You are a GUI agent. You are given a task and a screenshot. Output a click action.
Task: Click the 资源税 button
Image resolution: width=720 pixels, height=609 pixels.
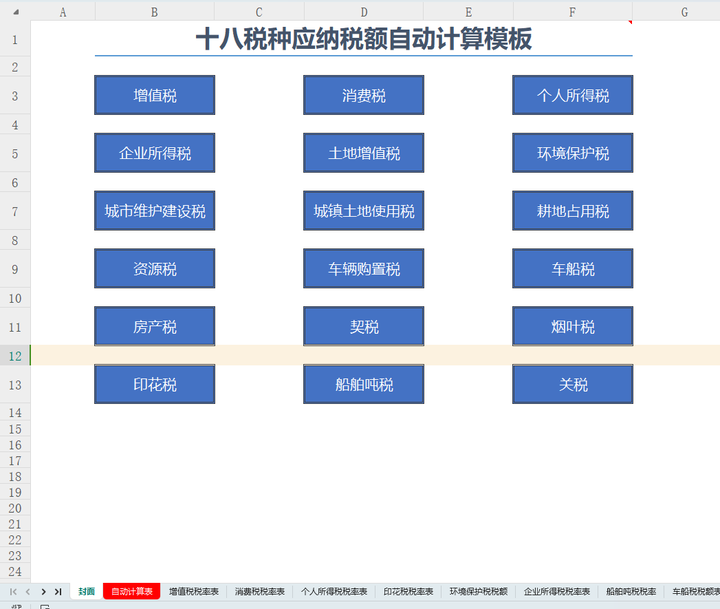(154, 269)
